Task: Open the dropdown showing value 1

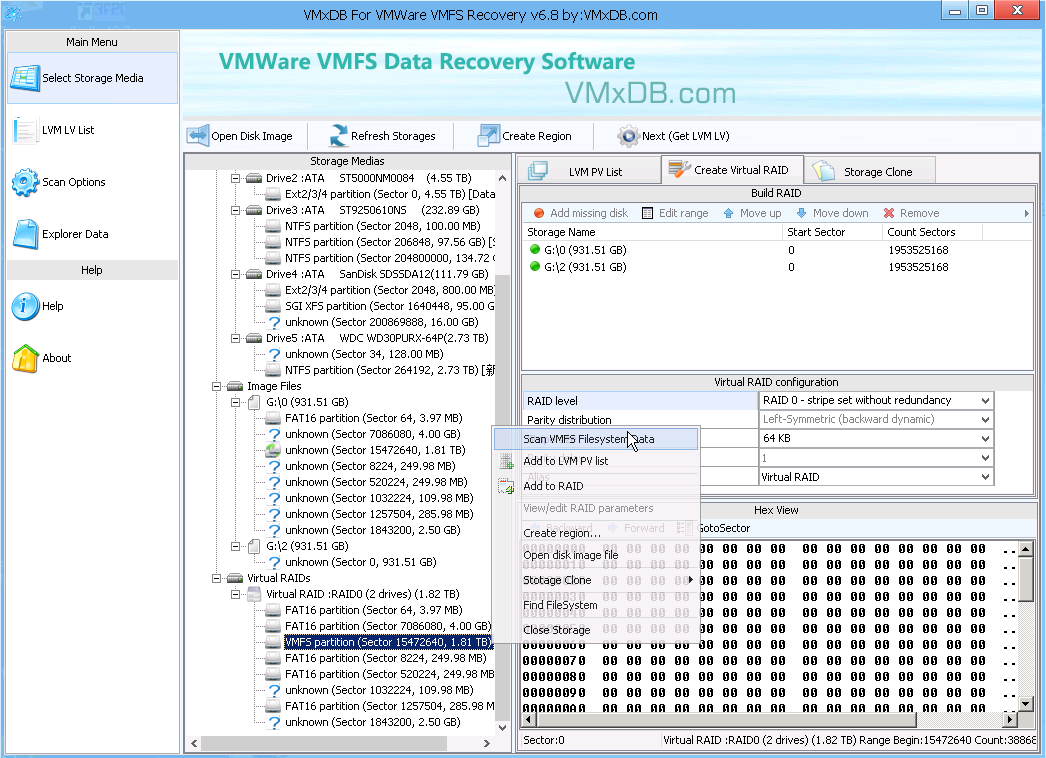Action: click(x=985, y=458)
